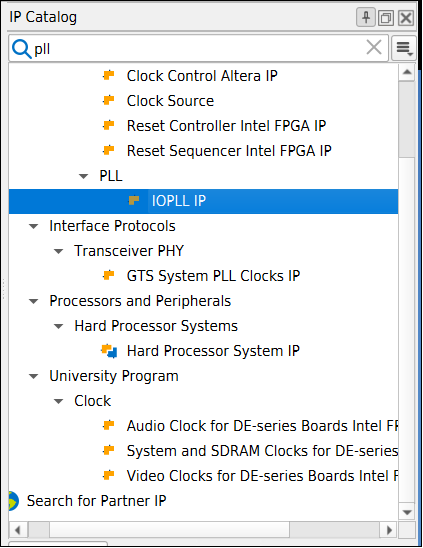Click the PLL category label
The image size is (423, 548).
111,176
